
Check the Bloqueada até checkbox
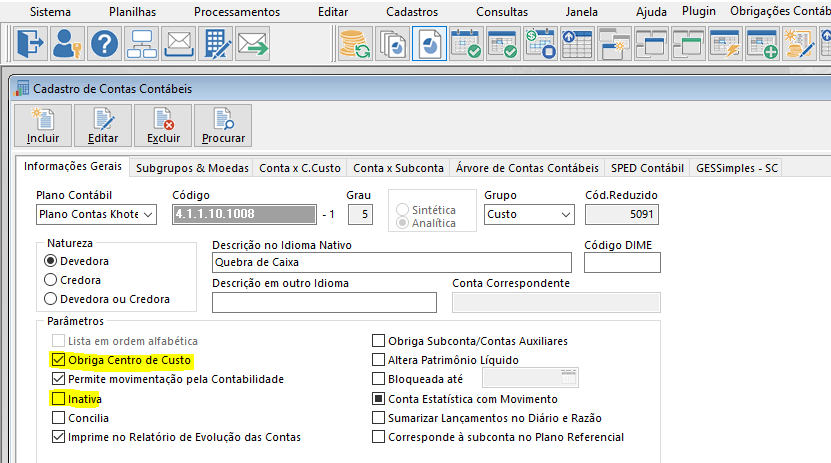coord(378,379)
